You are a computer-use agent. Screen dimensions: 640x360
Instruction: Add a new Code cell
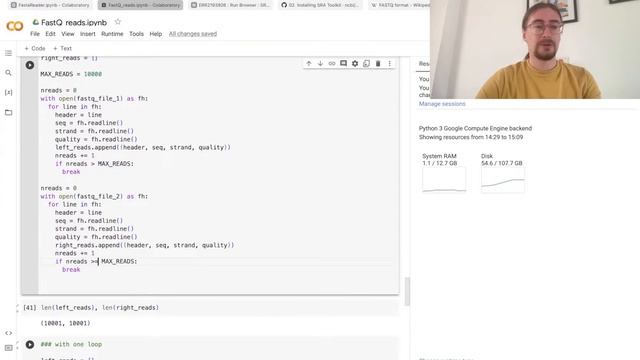(x=35, y=48)
